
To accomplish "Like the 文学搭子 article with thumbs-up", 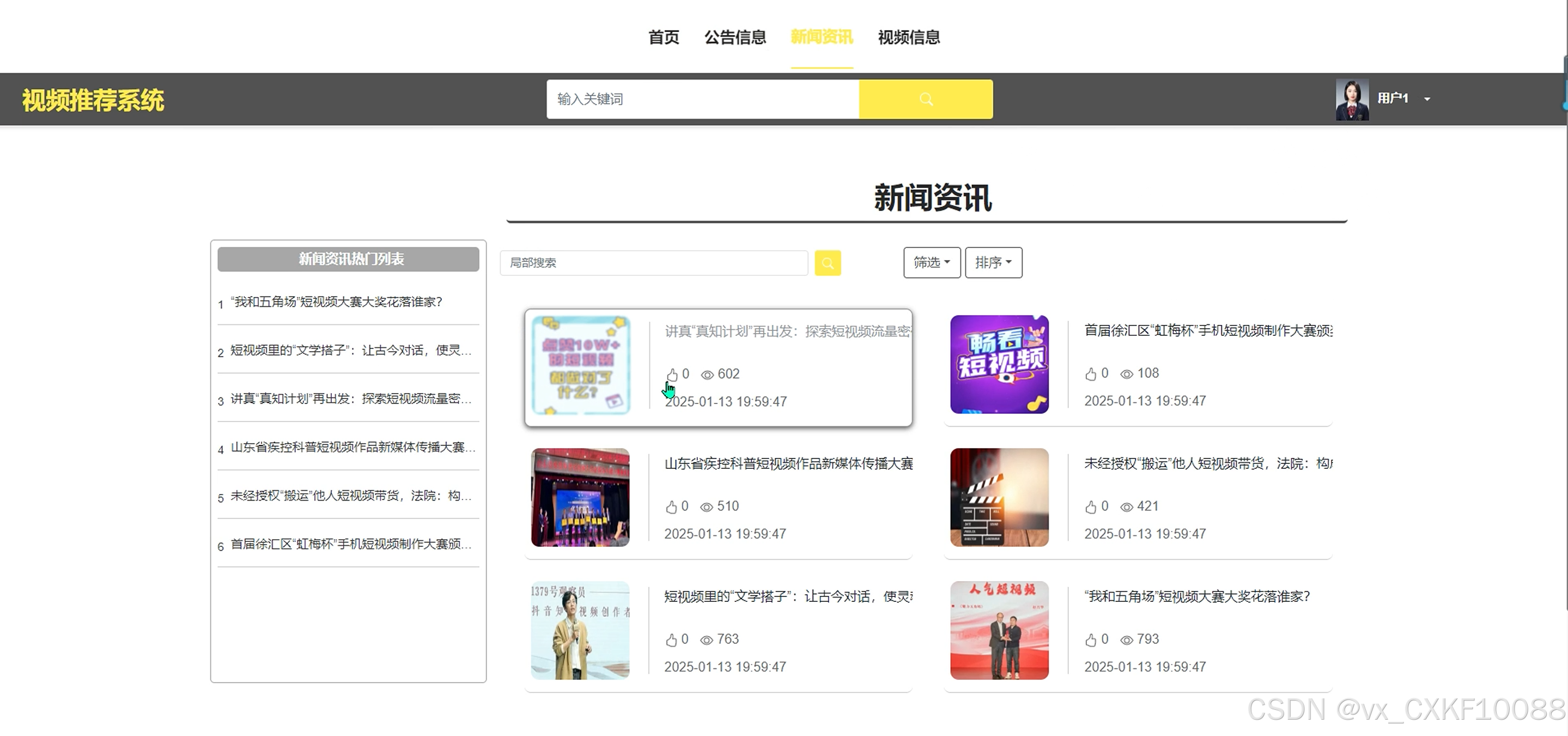I will coord(671,640).
